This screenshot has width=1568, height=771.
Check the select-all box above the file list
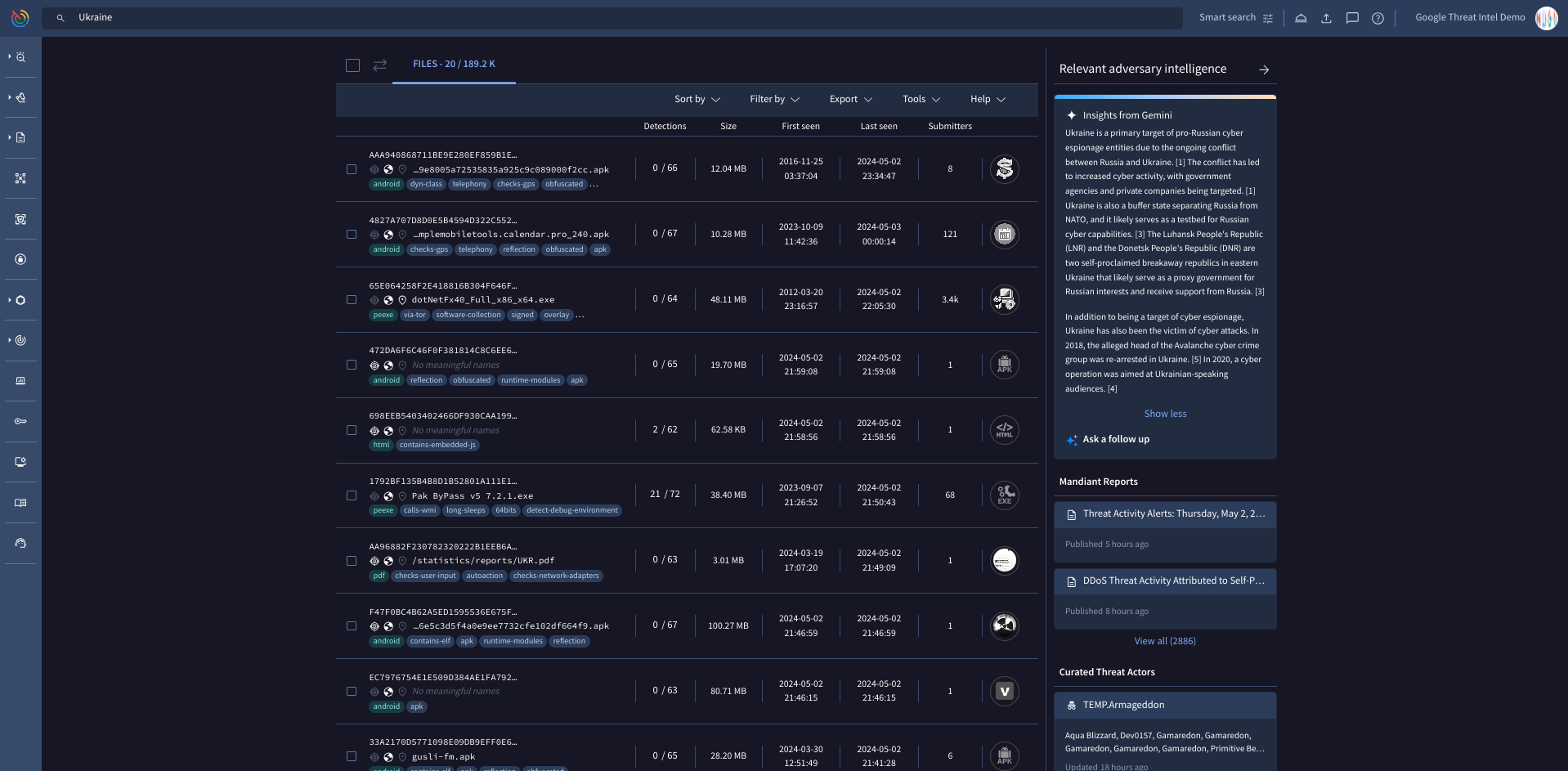(352, 65)
